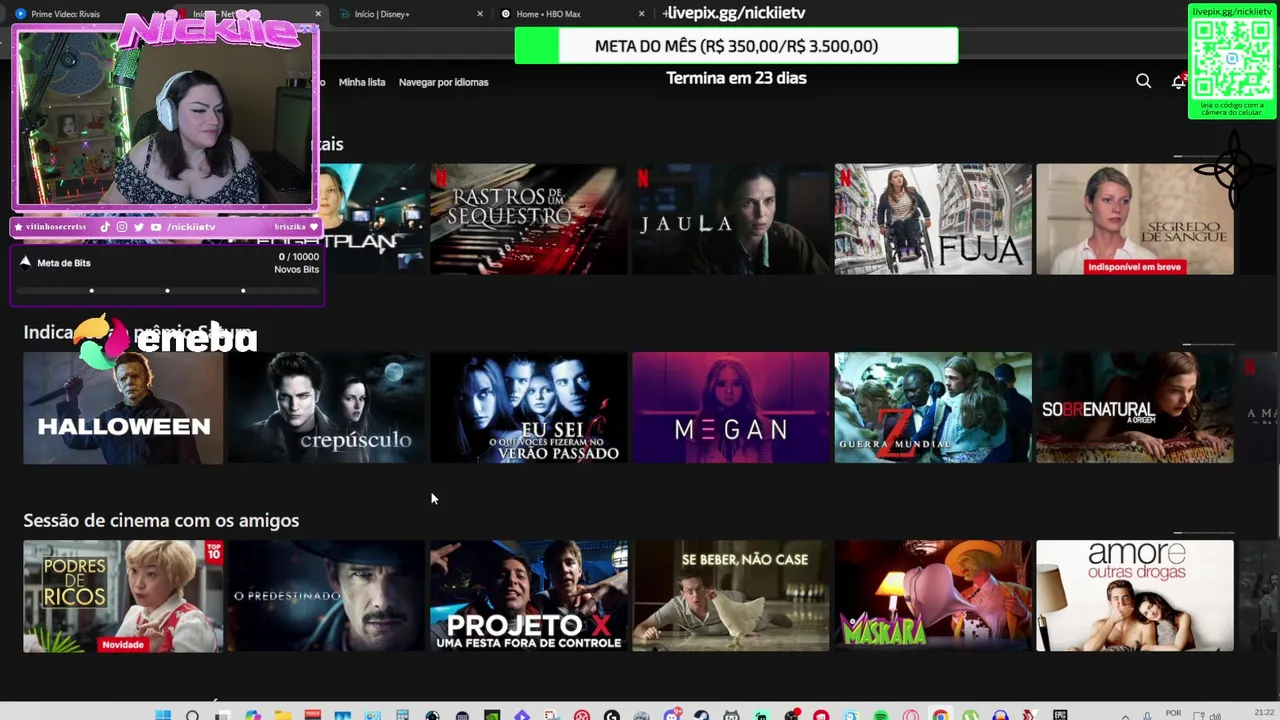Screen dimensions: 1280x720
Task: Click the Twitter icon in stream overlay
Action: (x=139, y=227)
